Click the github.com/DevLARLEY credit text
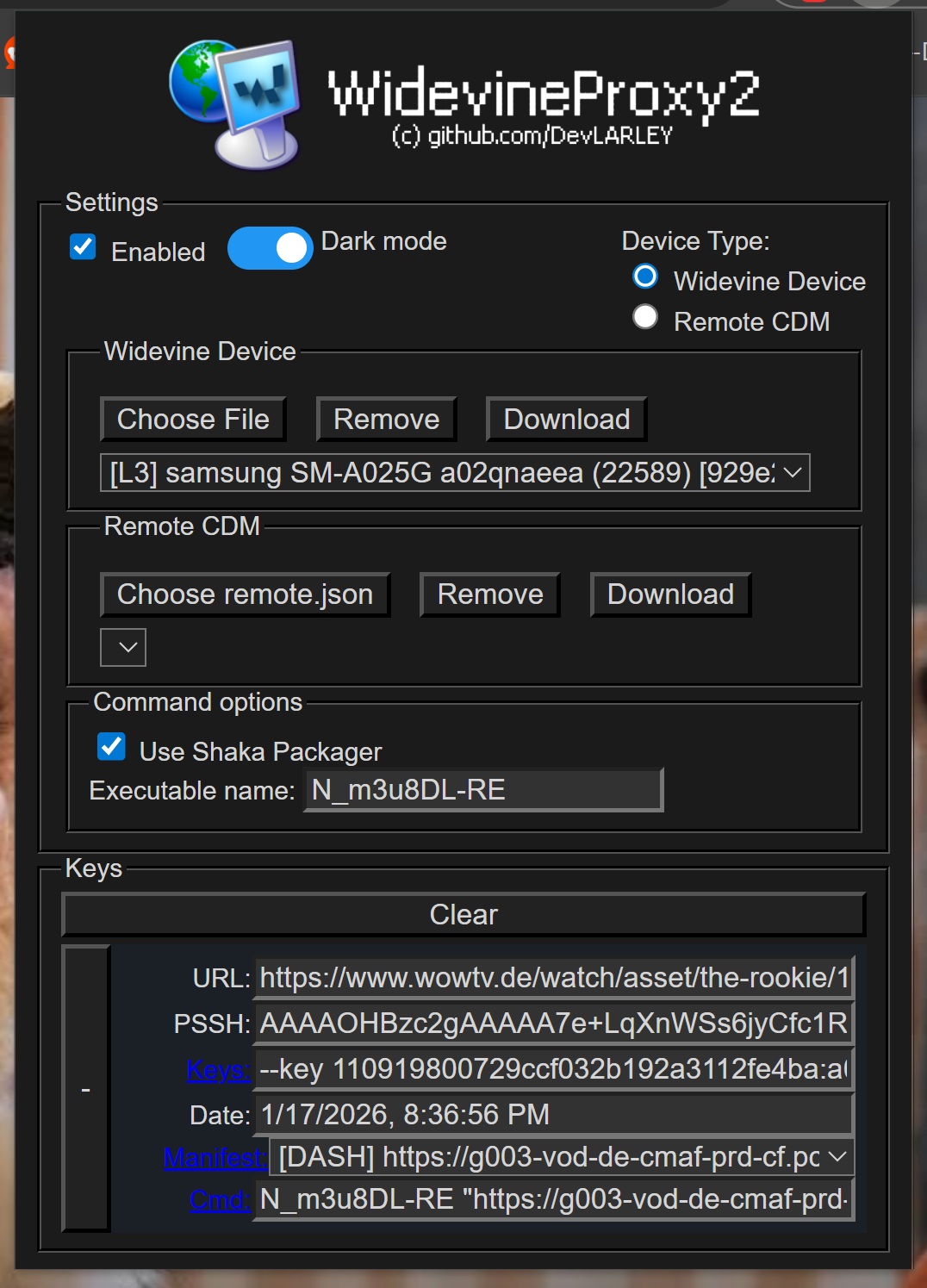The height and width of the screenshot is (1288, 927). 532,136
